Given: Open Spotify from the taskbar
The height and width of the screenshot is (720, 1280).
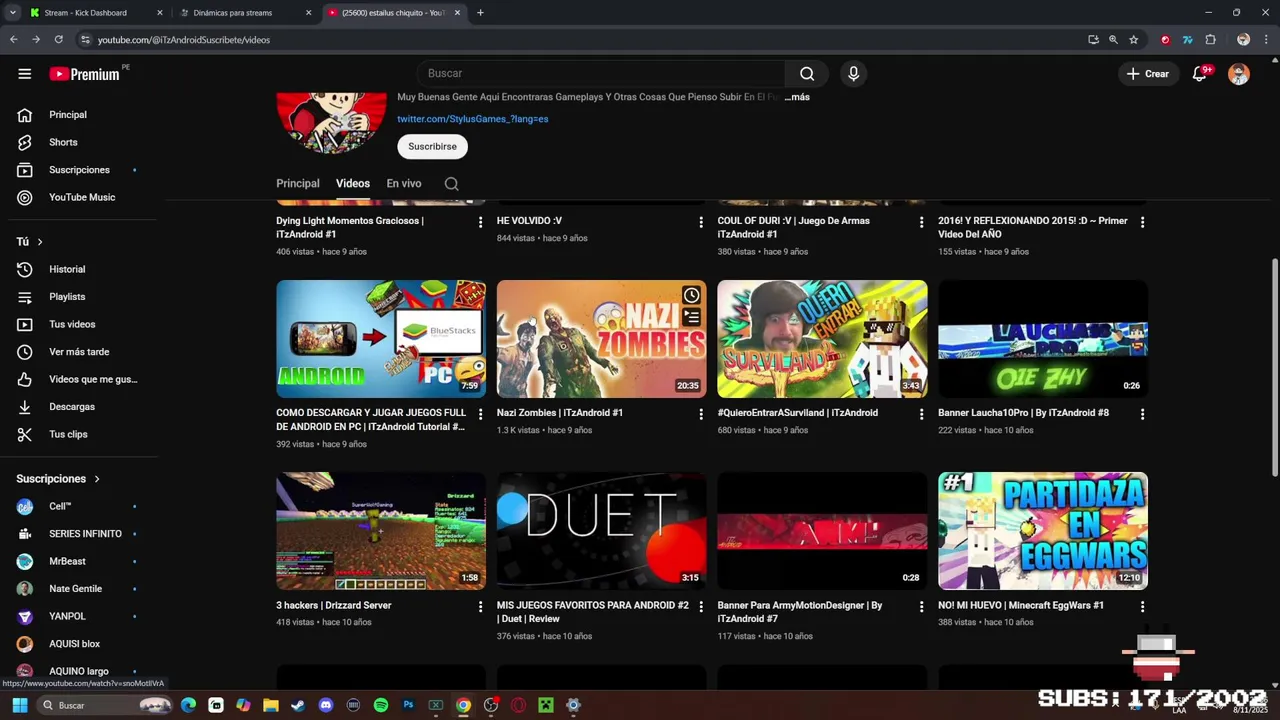Looking at the screenshot, I should [381, 705].
